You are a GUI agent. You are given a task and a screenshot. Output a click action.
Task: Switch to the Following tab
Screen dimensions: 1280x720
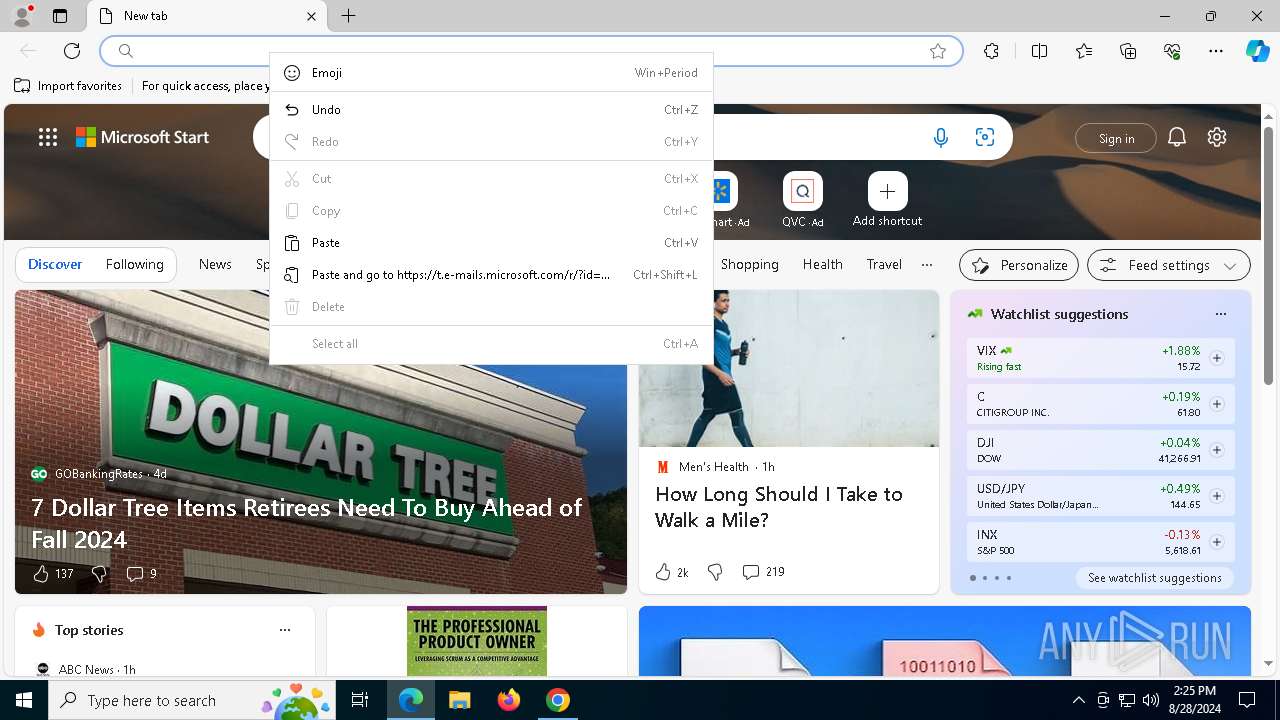[x=135, y=264]
